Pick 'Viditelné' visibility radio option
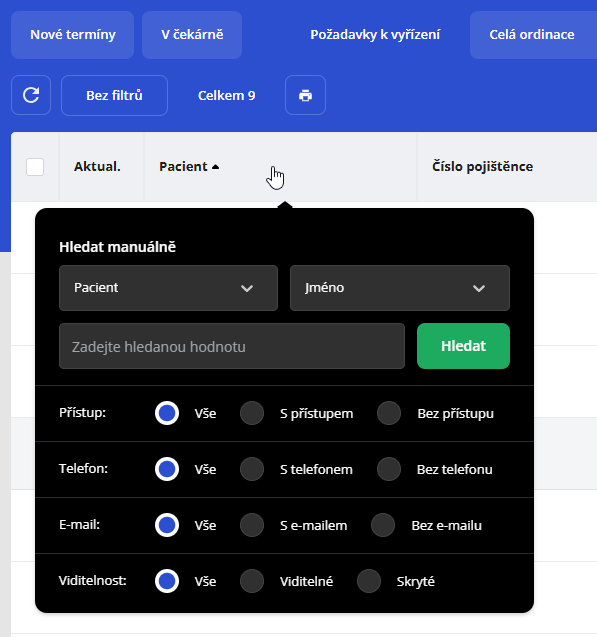The width and height of the screenshot is (597, 637). tap(252, 581)
